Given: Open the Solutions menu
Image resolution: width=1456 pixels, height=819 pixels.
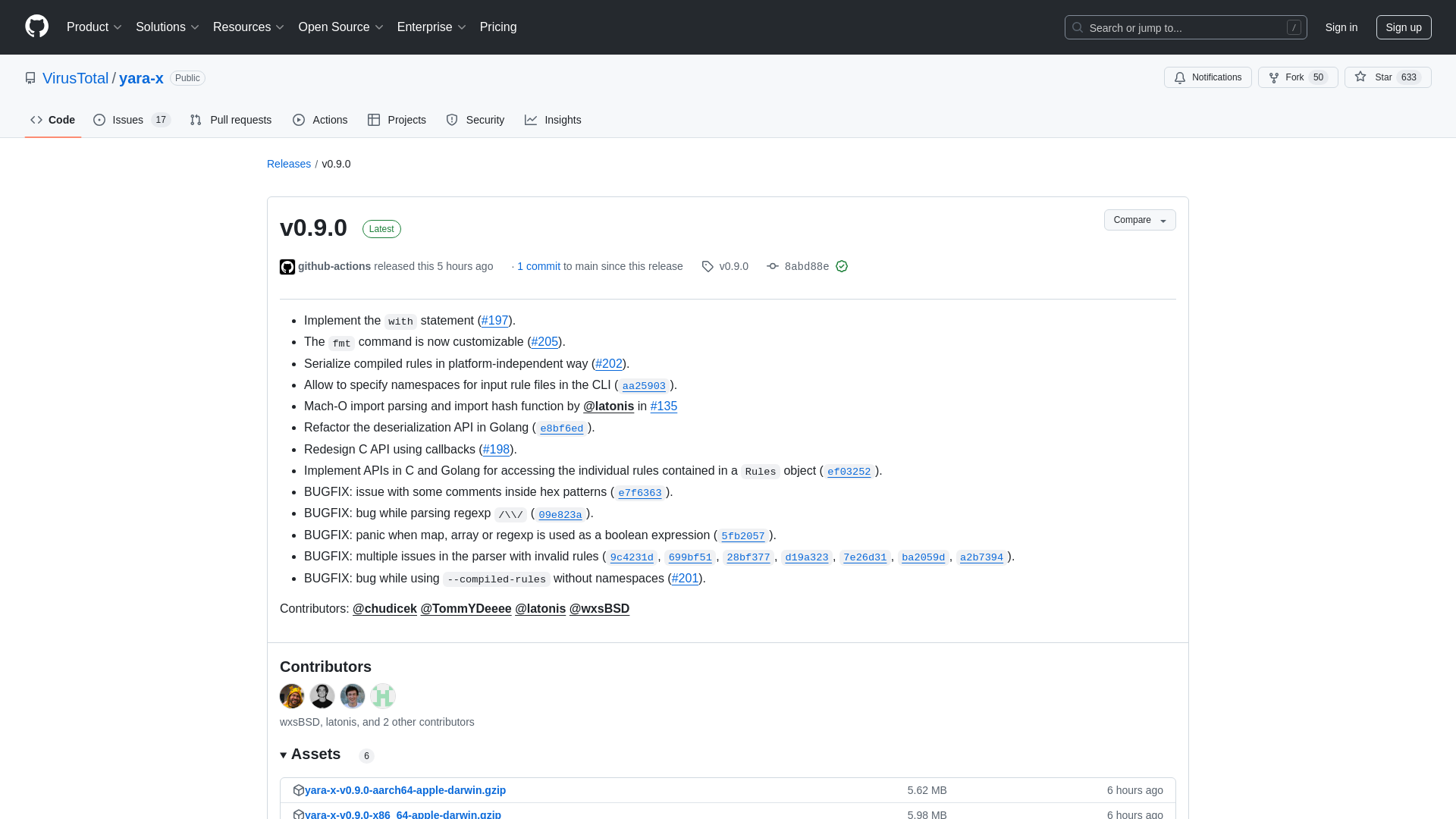Looking at the screenshot, I should pyautogui.click(x=168, y=27).
